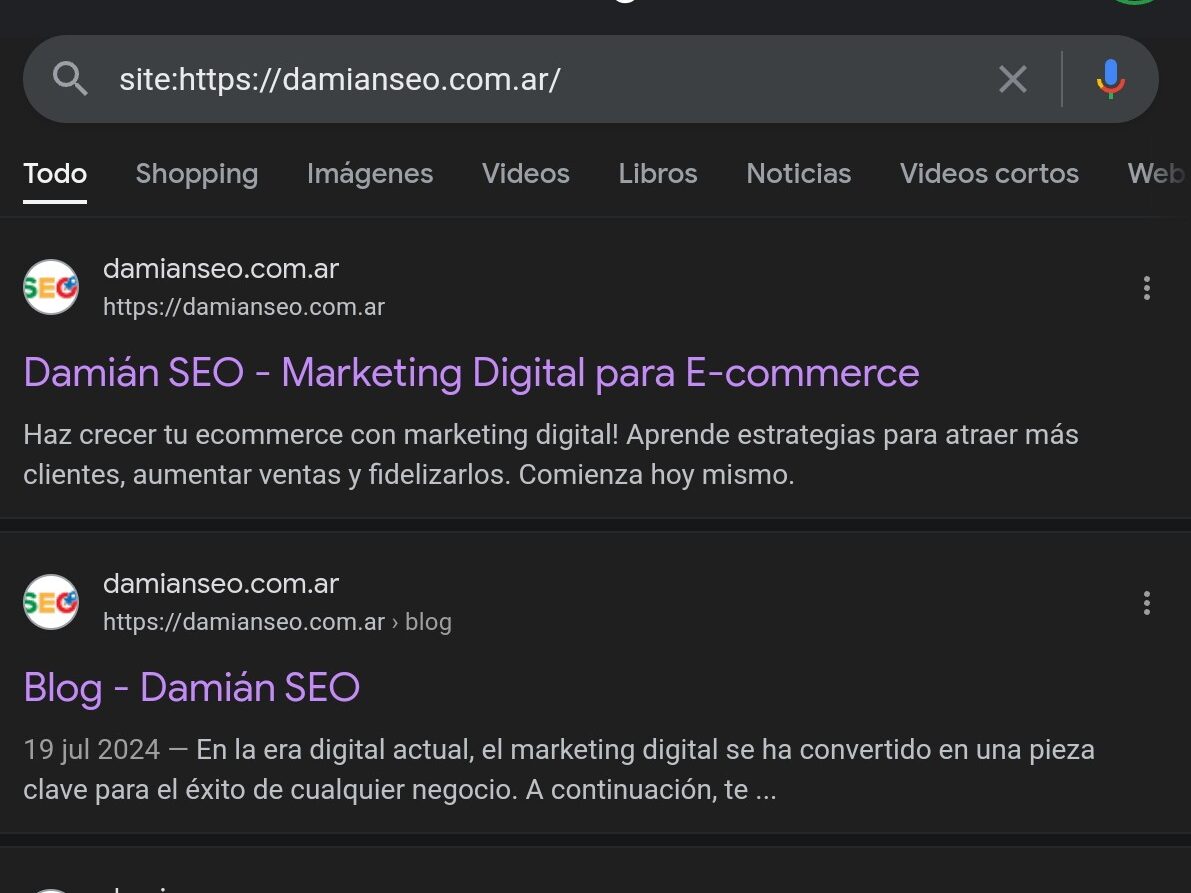Clear the search query with the X
This screenshot has height=893, width=1191.
(x=1012, y=79)
